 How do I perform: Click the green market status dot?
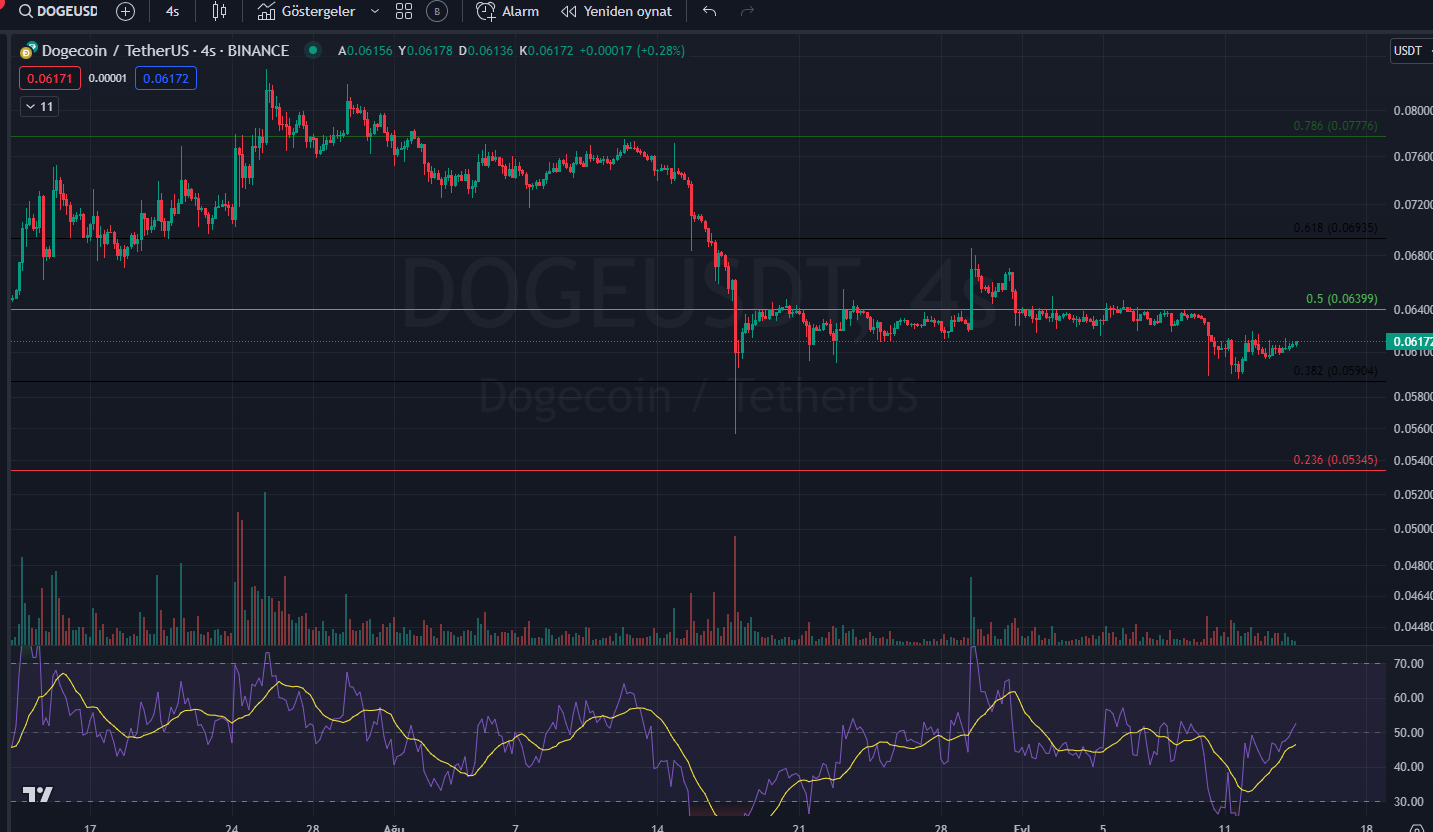[314, 50]
